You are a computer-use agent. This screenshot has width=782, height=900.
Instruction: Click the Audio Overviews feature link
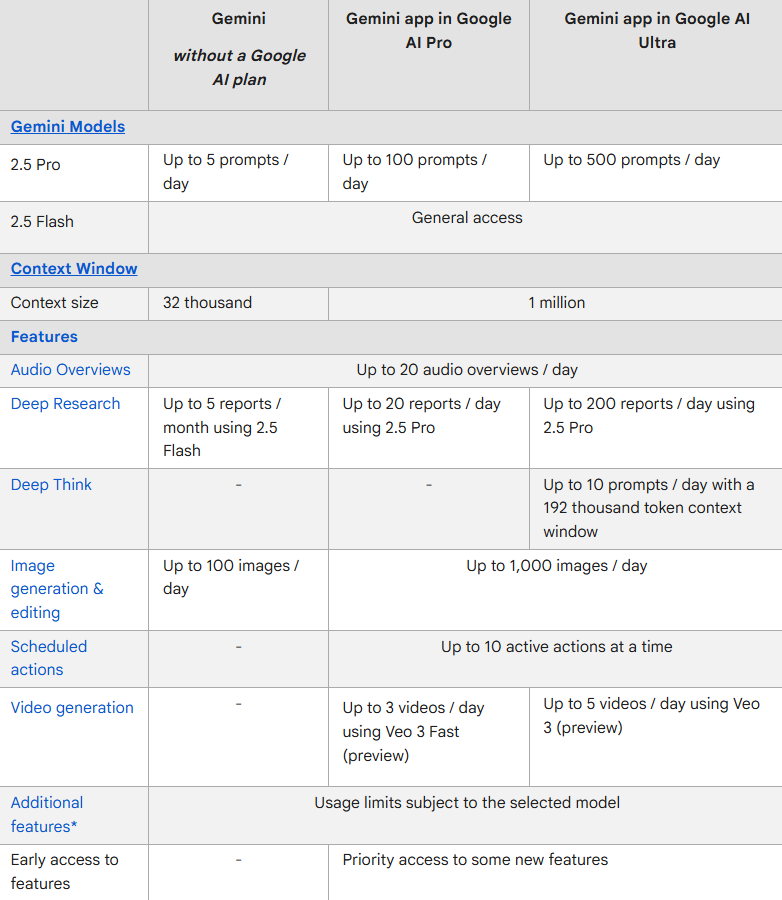click(70, 370)
